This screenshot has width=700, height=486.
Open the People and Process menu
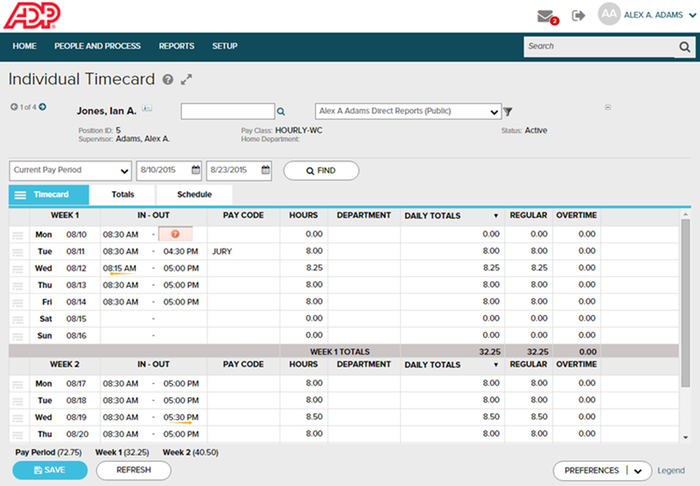pyautogui.click(x=97, y=46)
